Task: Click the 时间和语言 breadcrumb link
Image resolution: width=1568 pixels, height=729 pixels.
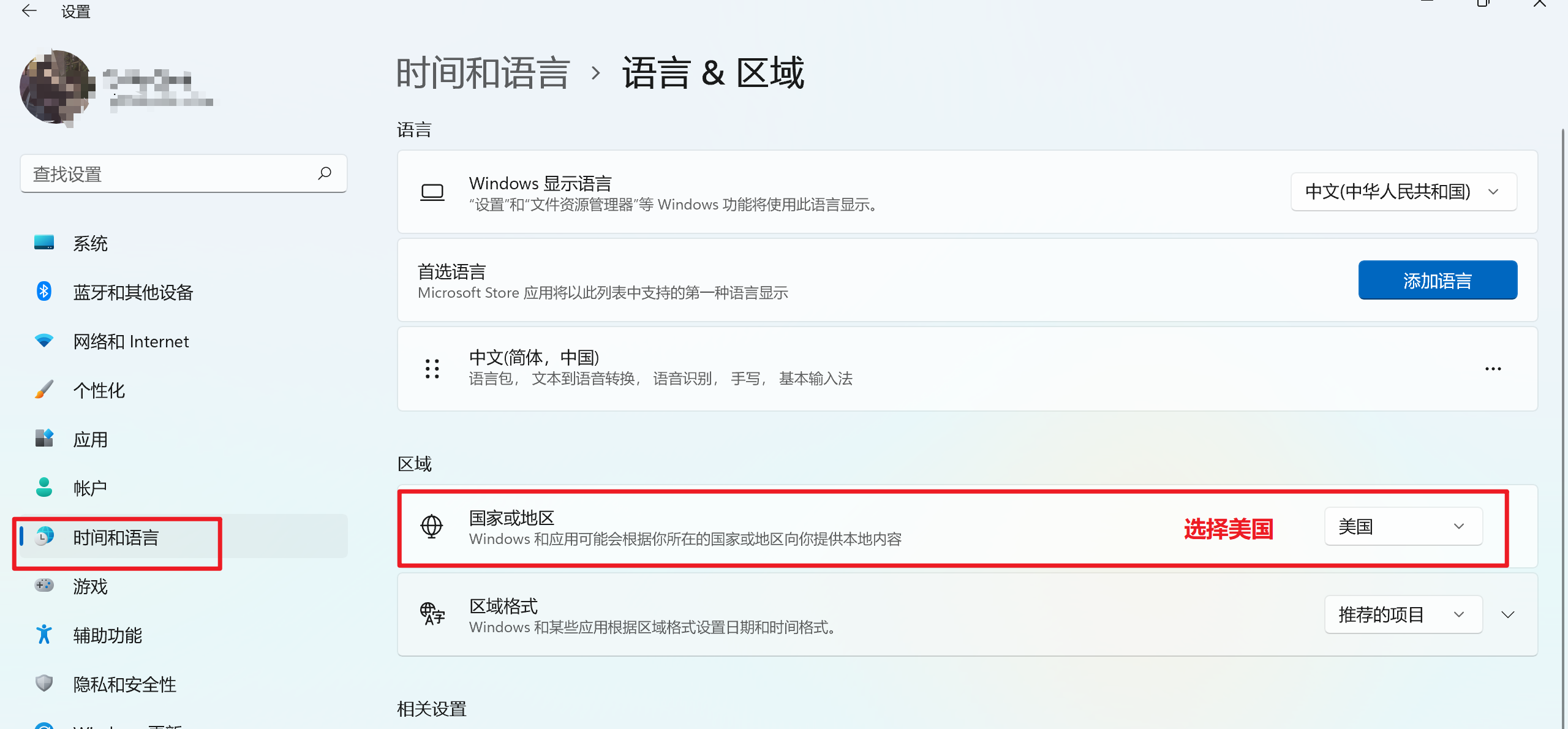Action: 483,73
